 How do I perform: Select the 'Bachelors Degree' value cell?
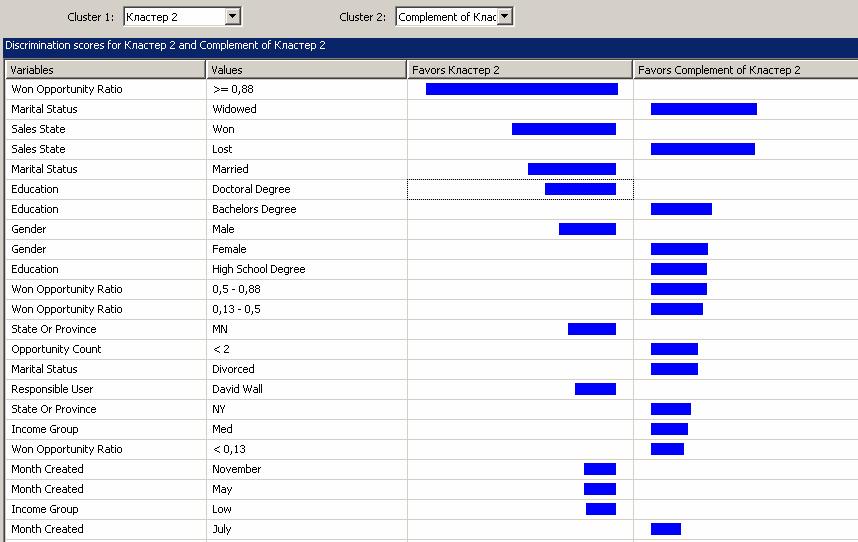(307, 209)
